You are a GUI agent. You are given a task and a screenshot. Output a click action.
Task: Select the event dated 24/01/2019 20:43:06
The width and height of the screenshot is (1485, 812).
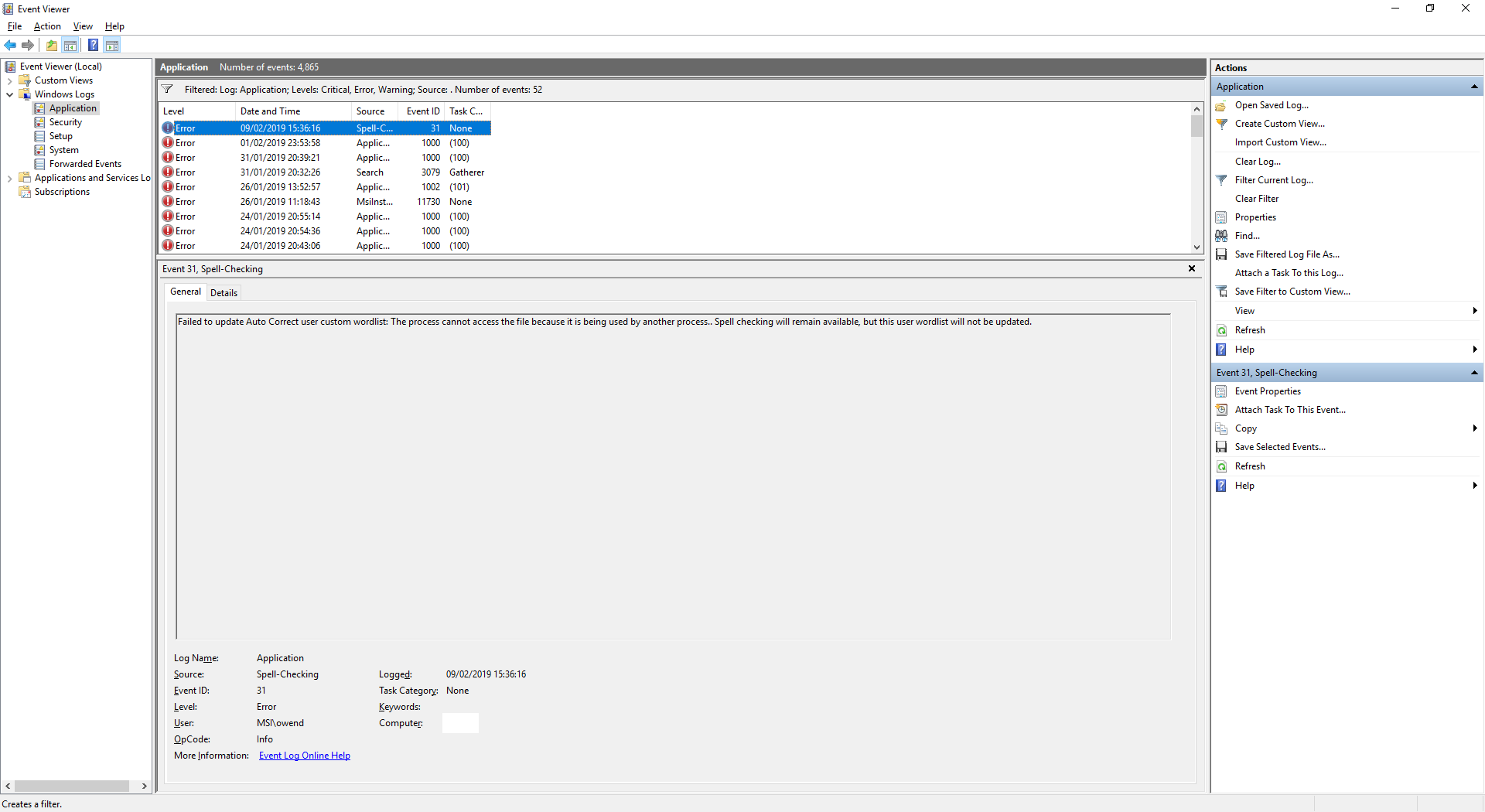pyautogui.click(x=325, y=246)
